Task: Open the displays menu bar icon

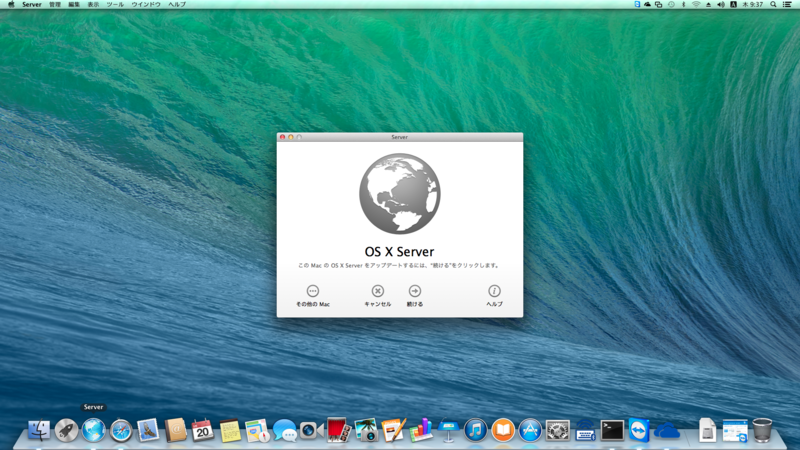Action: (x=659, y=4)
